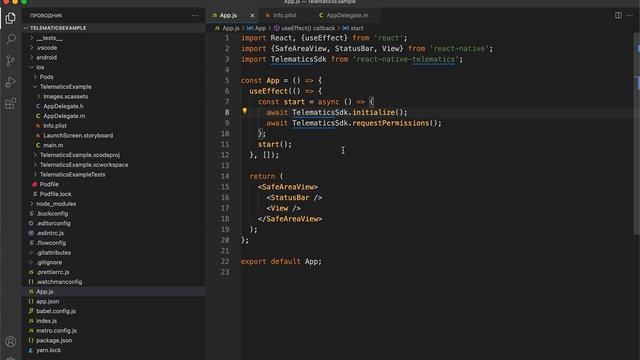Place cursor on requestPermissions() call
640x360 pixels.
[x=397, y=123]
